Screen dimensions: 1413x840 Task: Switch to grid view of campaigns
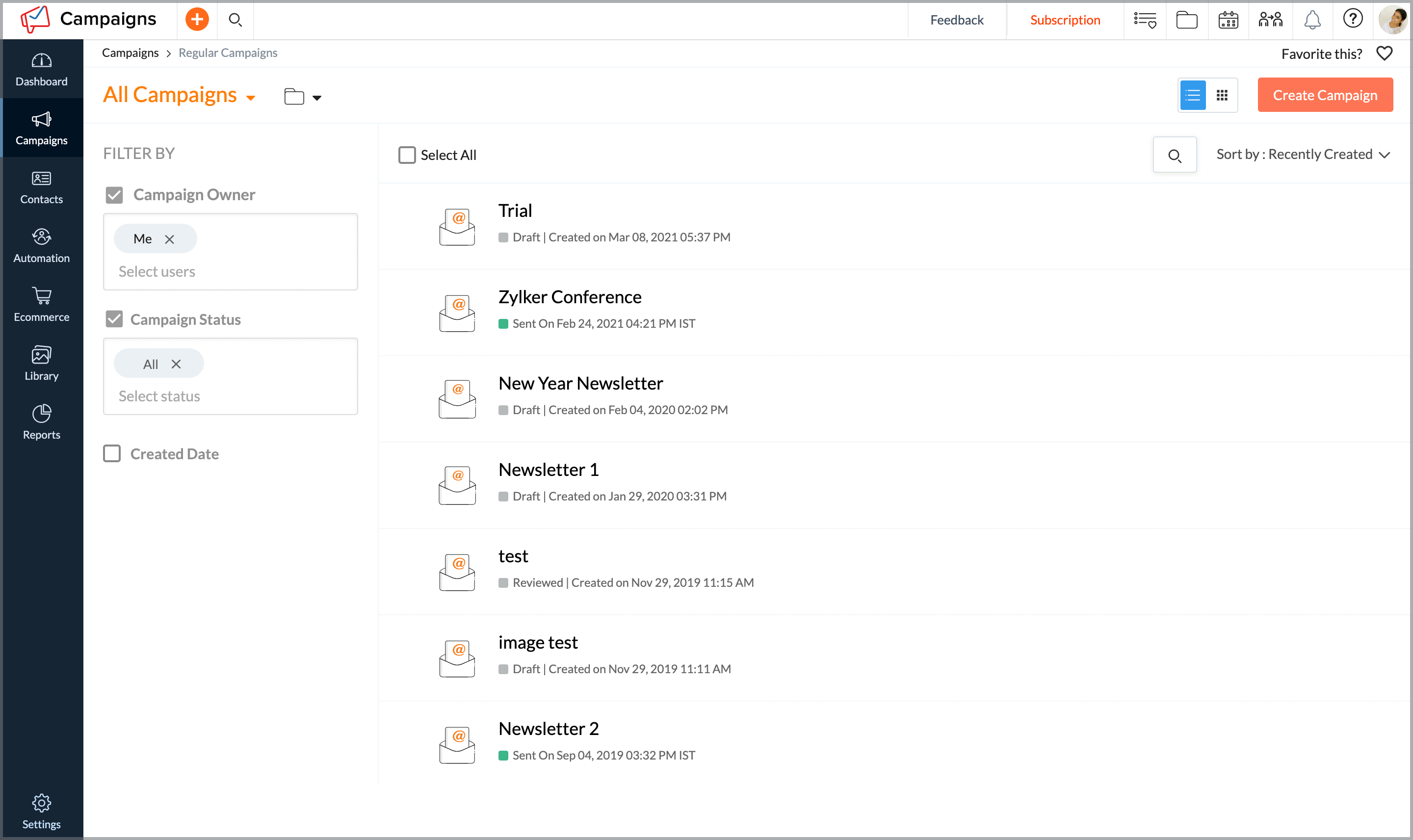click(x=1223, y=95)
